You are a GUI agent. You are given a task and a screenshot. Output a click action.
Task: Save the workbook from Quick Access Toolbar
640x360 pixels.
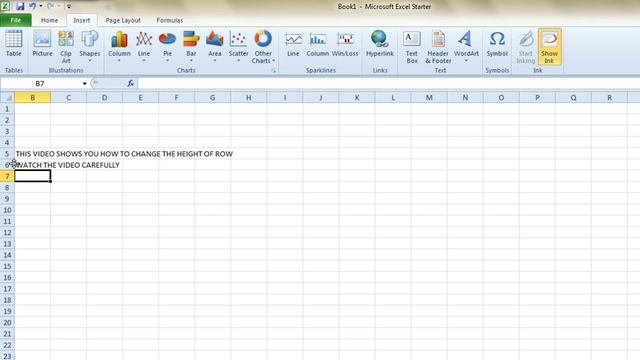click(x=20, y=6)
